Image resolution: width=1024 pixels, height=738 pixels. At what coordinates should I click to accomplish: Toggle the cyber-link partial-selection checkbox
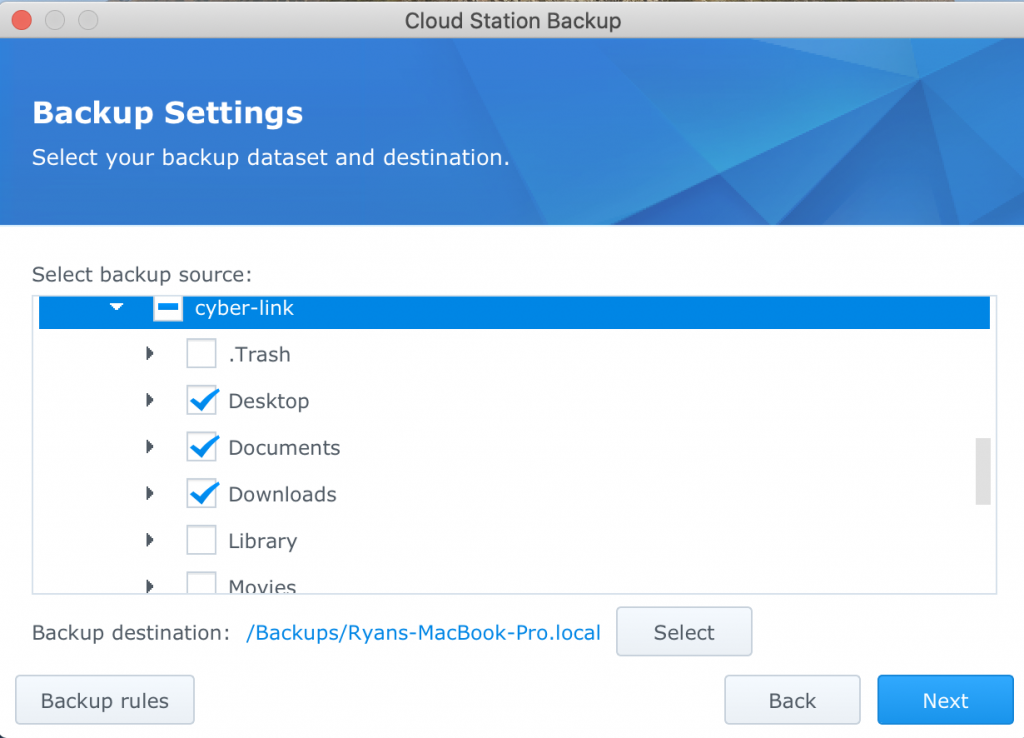point(168,308)
